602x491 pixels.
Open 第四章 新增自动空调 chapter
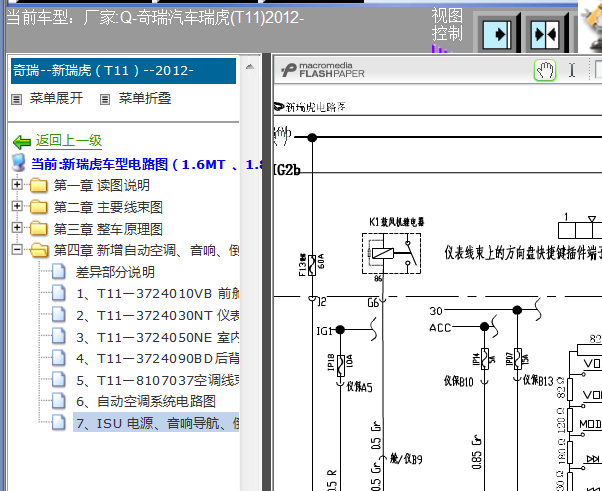click(x=146, y=250)
